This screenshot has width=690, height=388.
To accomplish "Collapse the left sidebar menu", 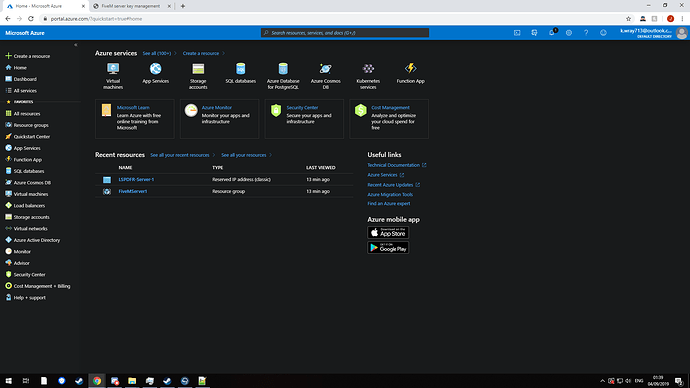I will coord(76,45).
